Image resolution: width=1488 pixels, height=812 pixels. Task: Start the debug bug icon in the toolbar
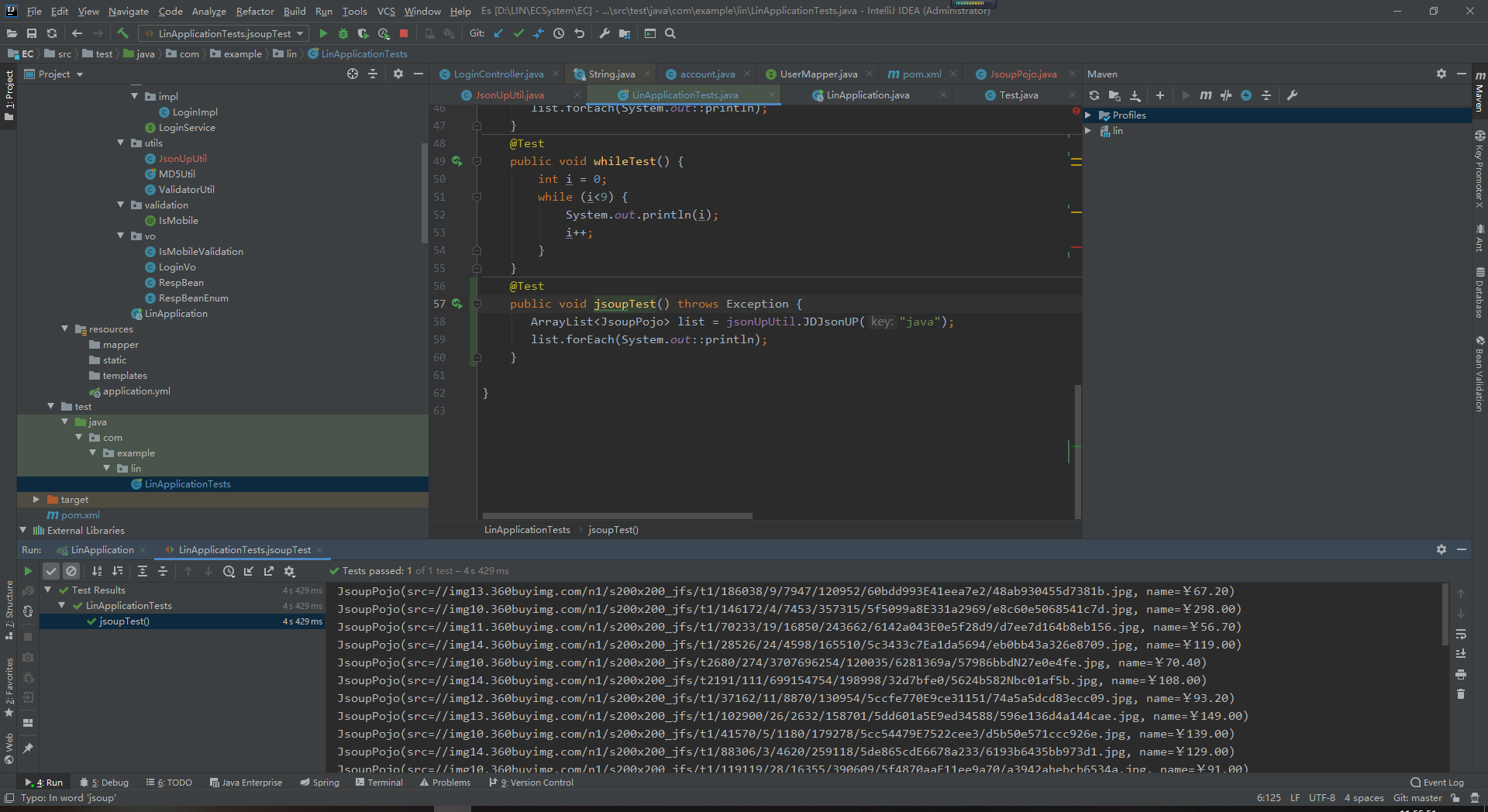click(343, 33)
